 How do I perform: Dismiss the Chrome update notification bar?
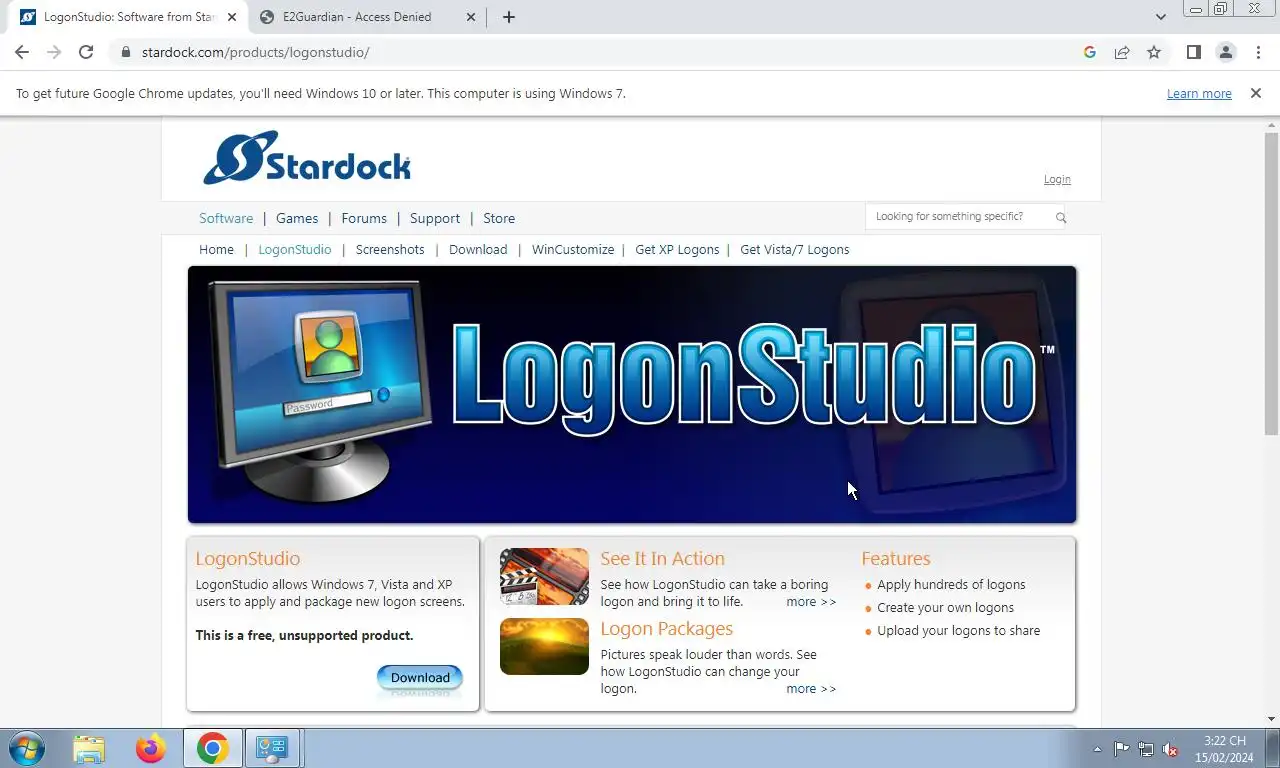click(1256, 93)
